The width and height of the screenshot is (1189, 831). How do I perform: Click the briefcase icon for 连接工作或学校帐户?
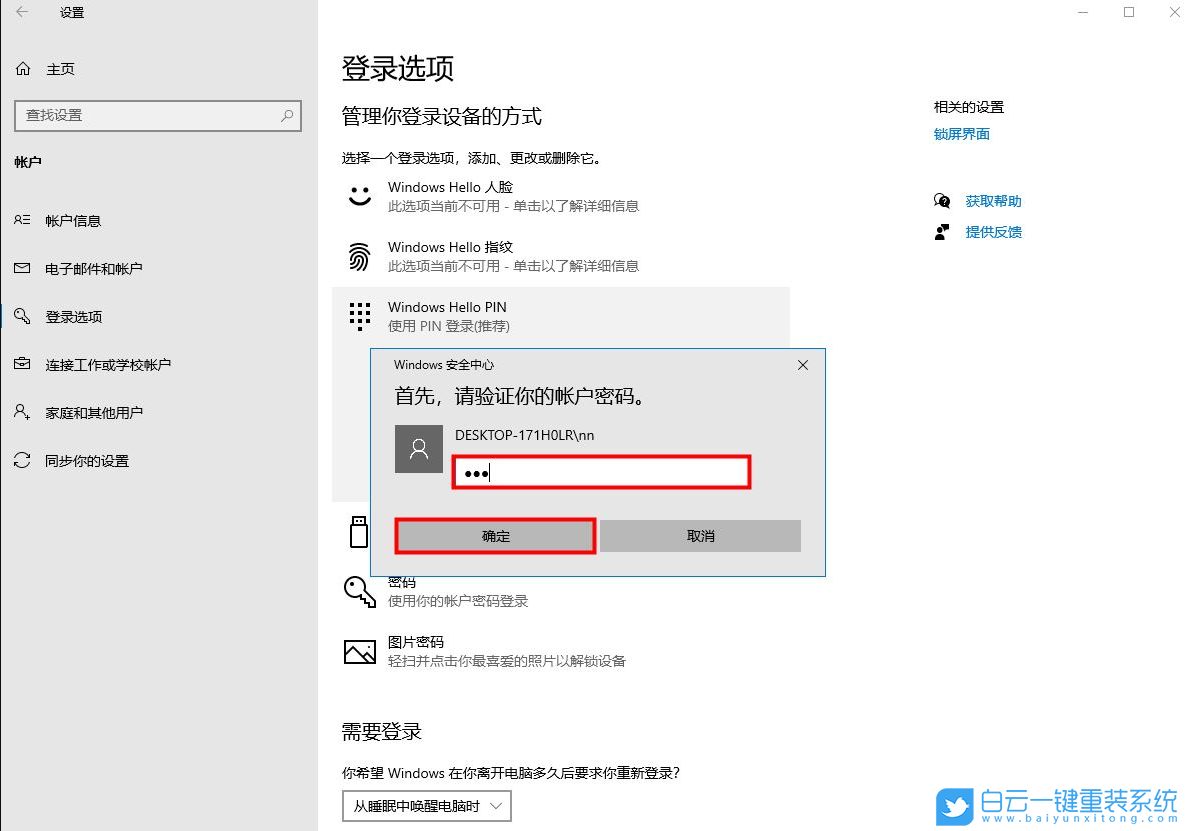click(x=23, y=364)
